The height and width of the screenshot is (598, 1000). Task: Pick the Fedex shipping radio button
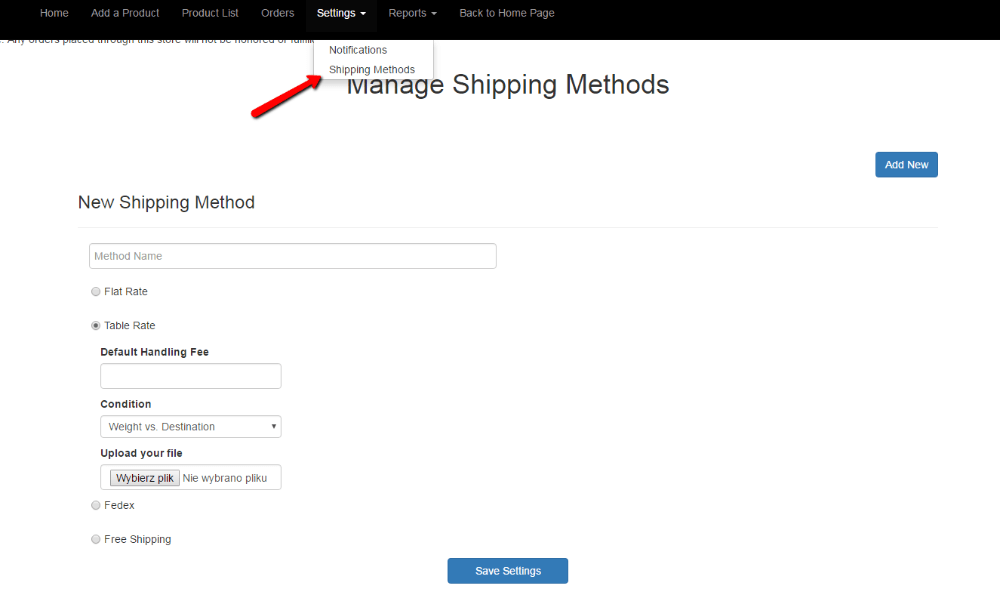(96, 506)
